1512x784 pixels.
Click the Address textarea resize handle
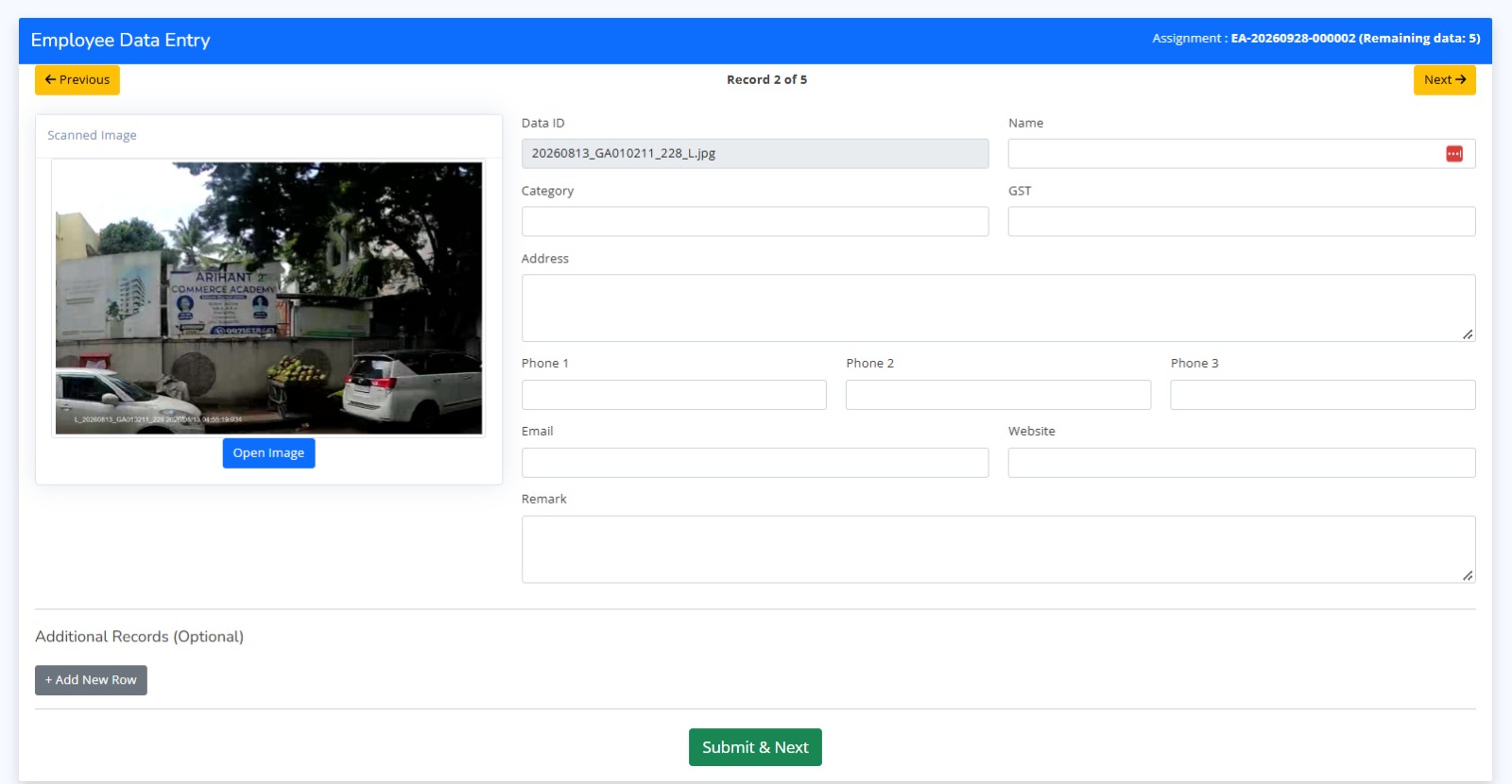[x=1468, y=334]
